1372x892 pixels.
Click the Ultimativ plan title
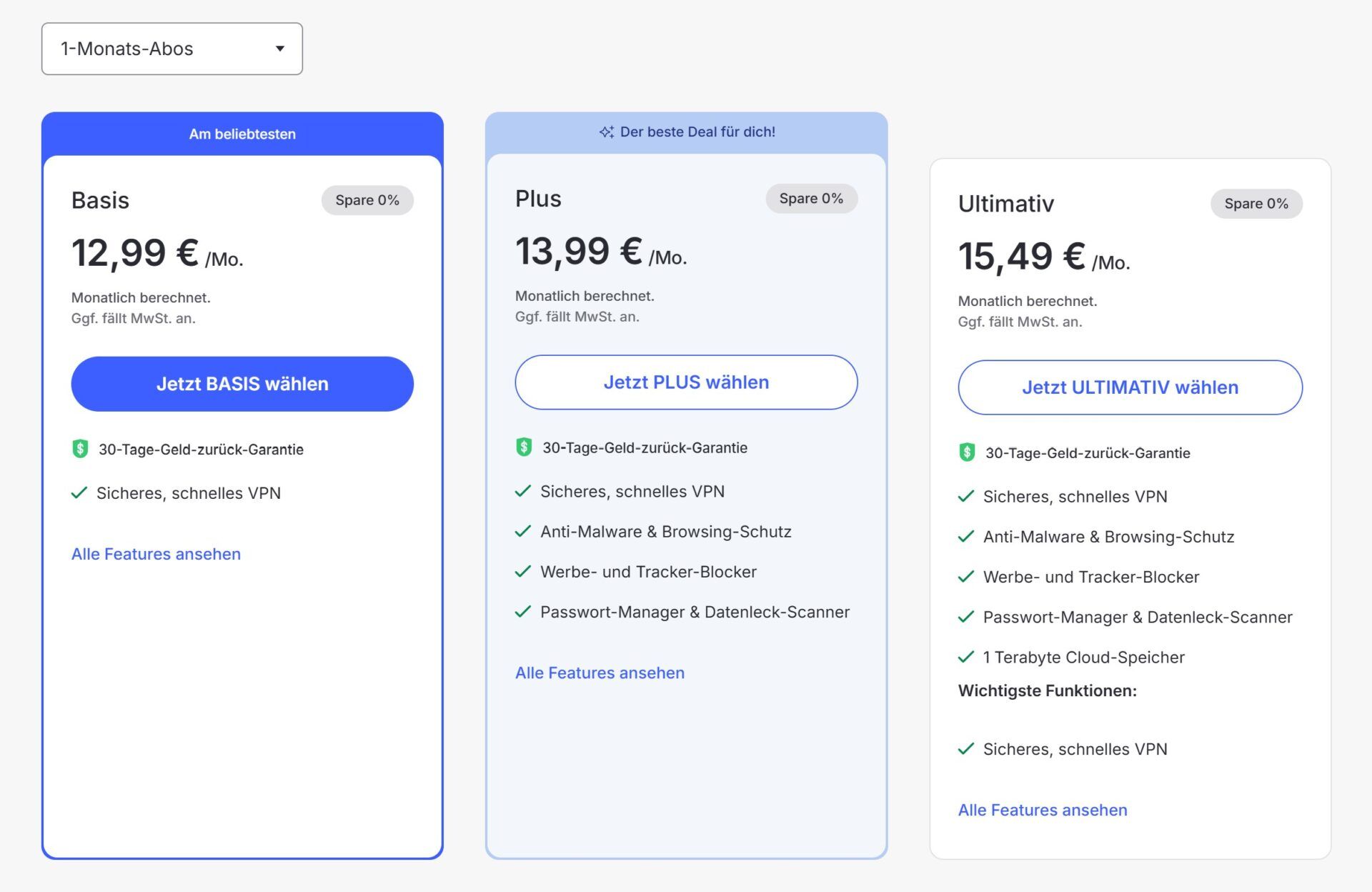click(1006, 204)
